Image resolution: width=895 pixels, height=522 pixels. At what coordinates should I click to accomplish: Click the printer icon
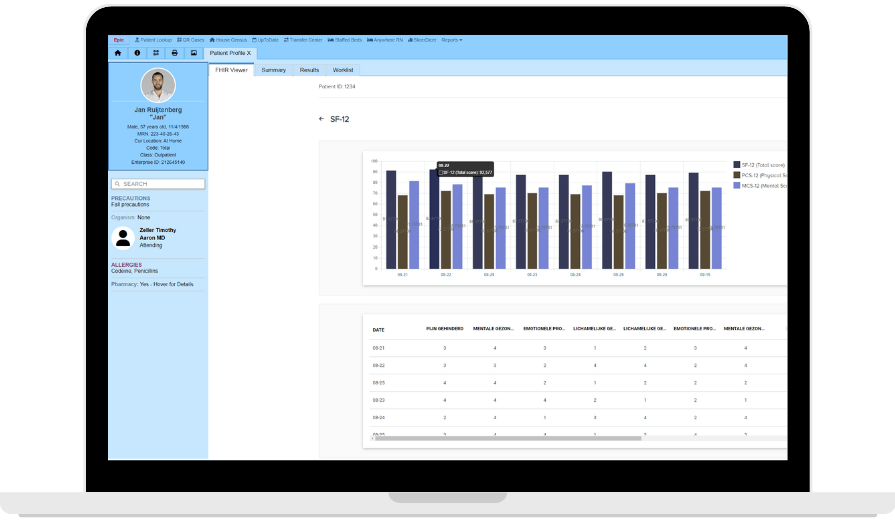click(x=175, y=52)
